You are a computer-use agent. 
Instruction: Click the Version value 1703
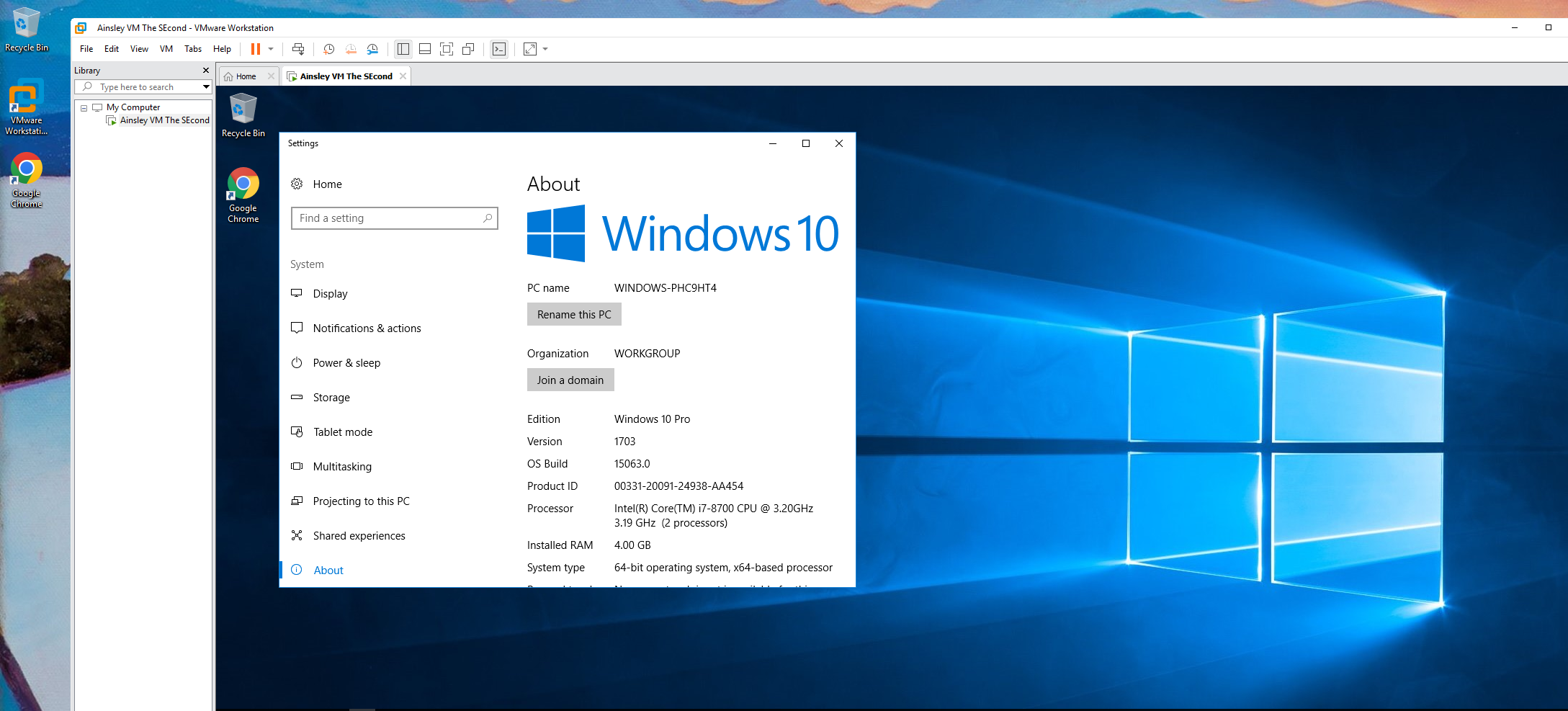[624, 442]
